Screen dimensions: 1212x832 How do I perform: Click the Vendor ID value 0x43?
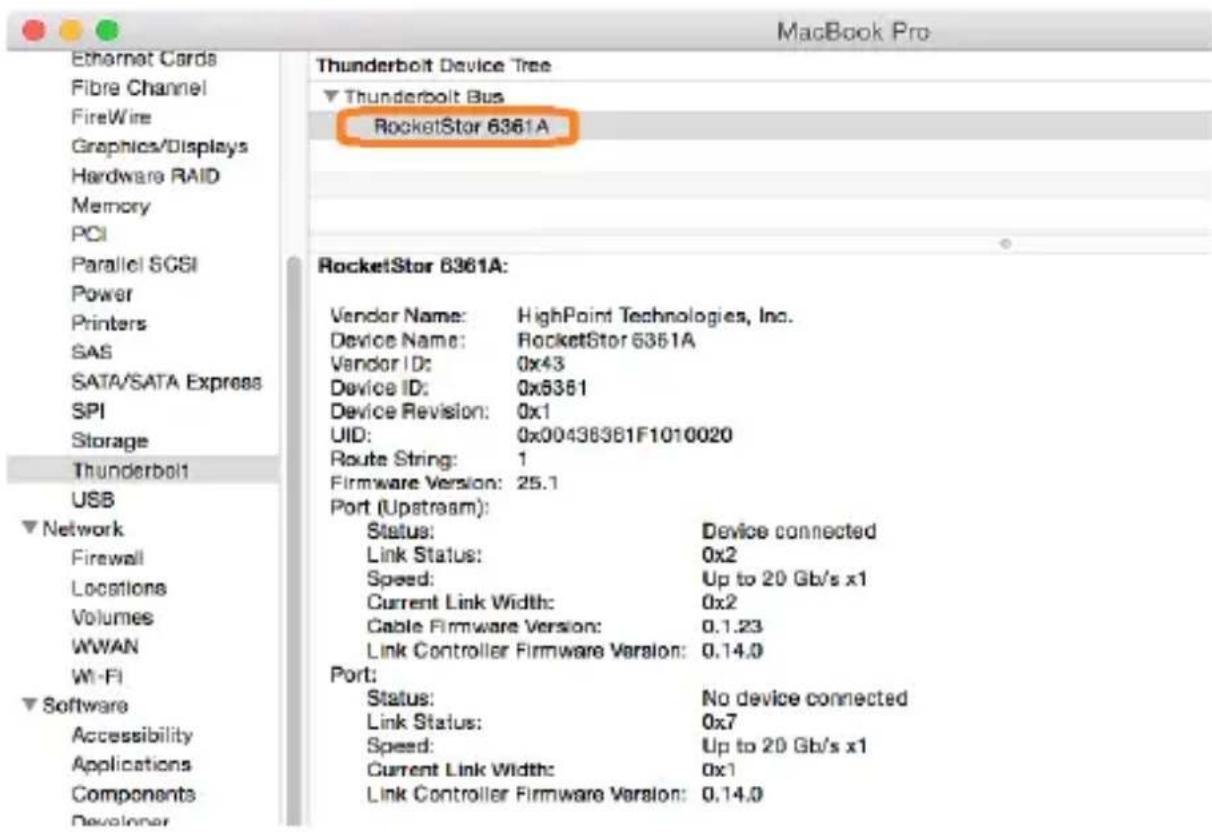(x=541, y=364)
